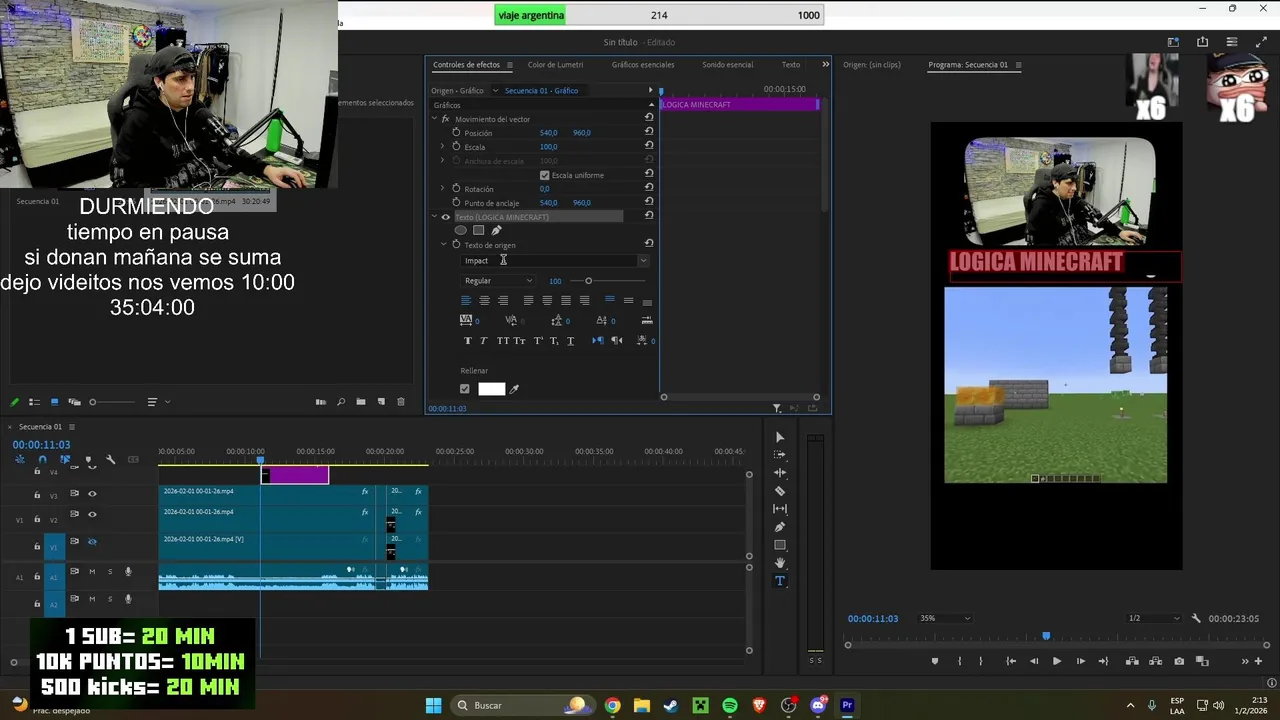Switch to Sonido esencial tab

point(728,65)
